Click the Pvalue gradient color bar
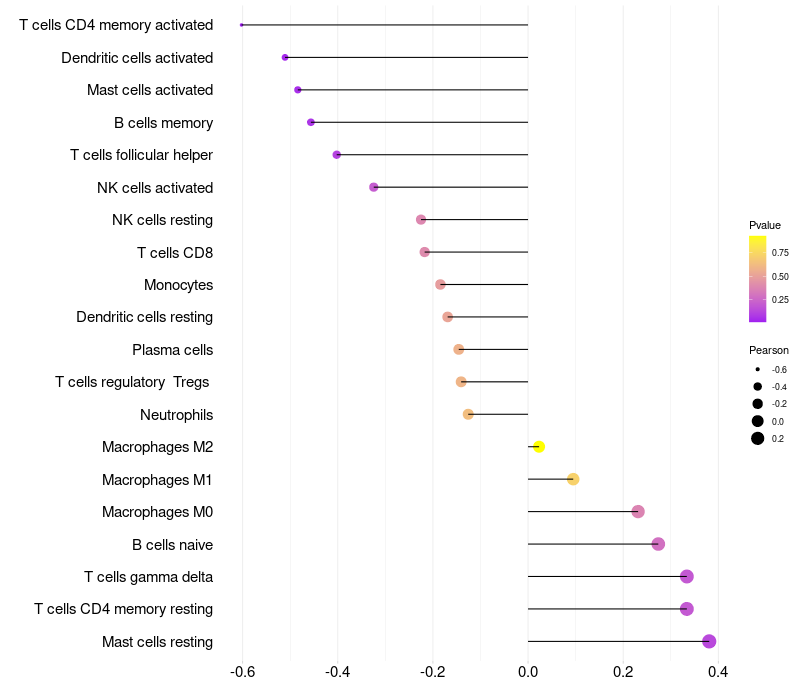 pyautogui.click(x=758, y=279)
